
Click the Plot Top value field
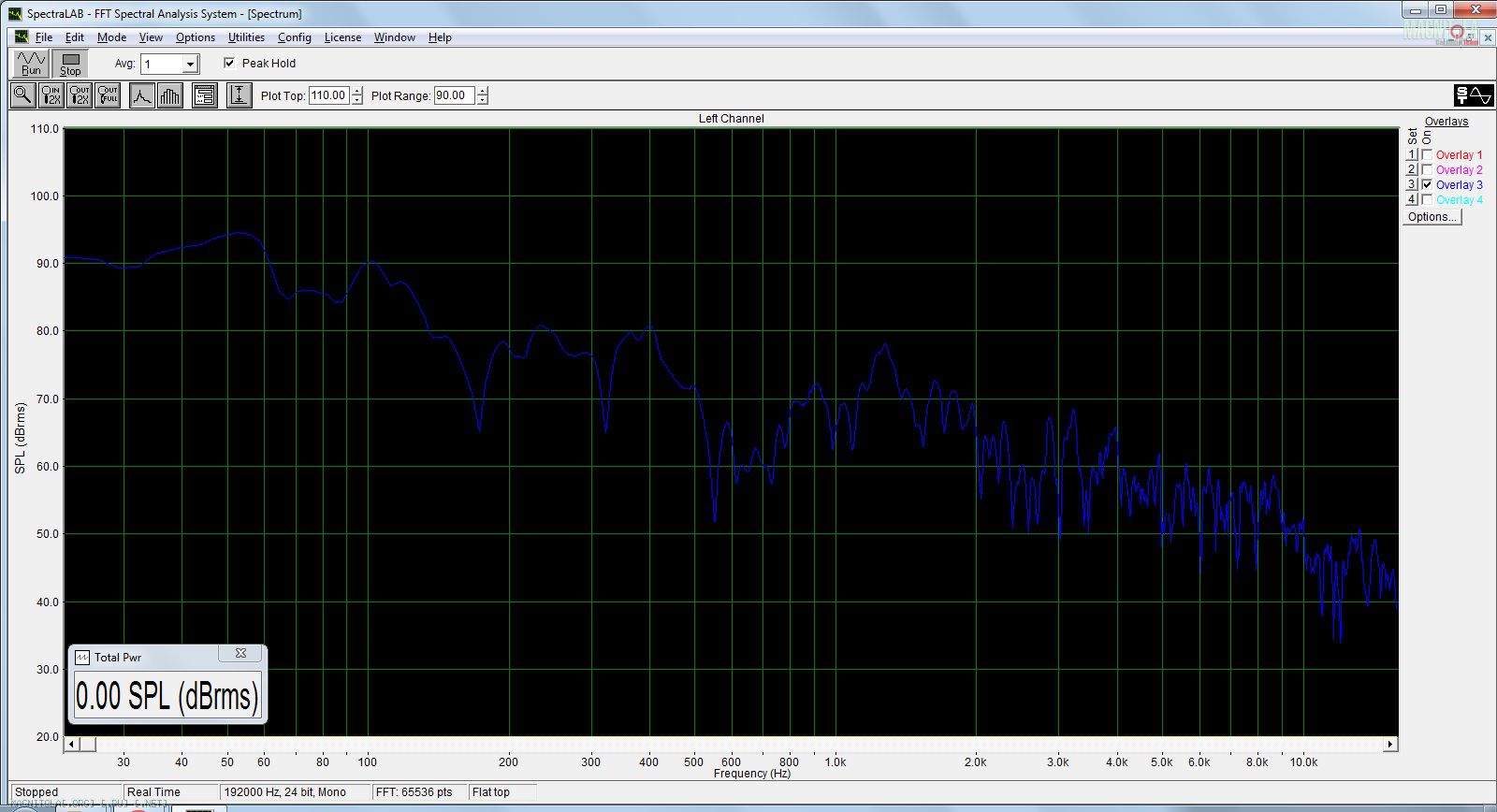click(x=329, y=95)
